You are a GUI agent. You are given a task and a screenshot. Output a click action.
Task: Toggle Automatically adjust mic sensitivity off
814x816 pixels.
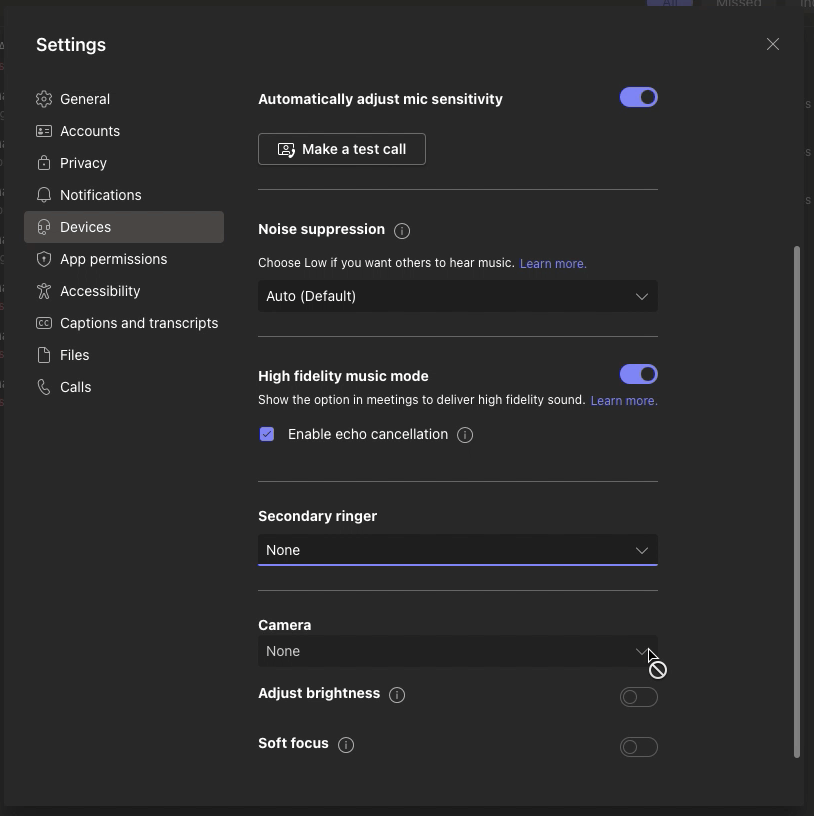[x=638, y=97]
